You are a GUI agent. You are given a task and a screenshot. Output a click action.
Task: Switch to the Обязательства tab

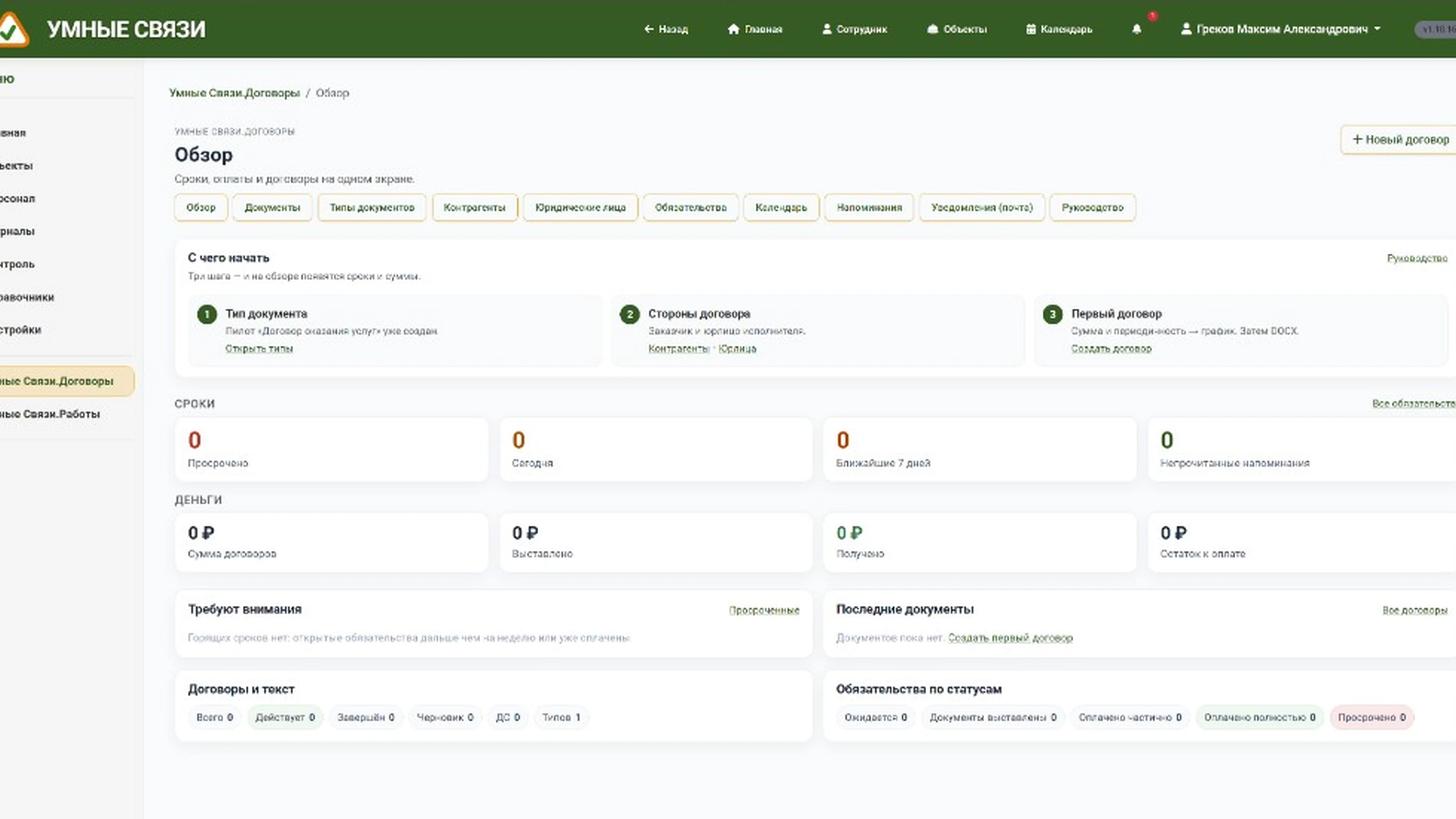[x=691, y=207]
